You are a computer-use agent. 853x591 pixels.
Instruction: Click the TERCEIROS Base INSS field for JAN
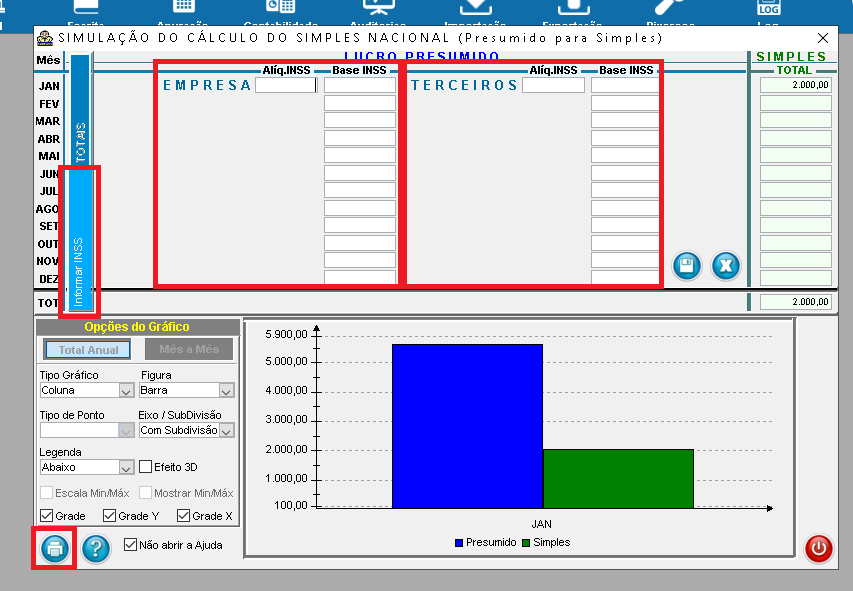pyautogui.click(x=626, y=85)
